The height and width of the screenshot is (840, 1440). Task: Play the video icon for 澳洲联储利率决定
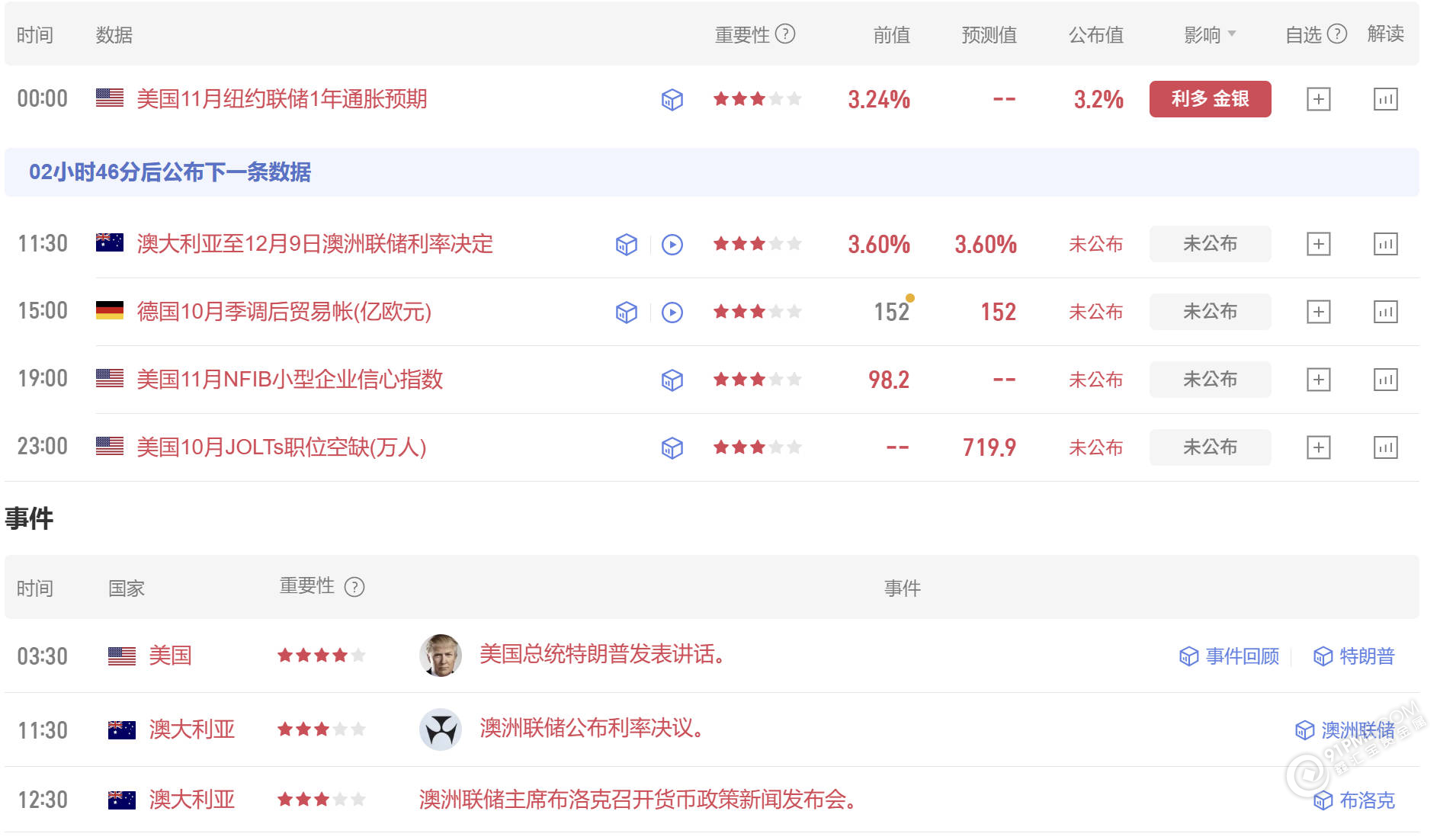(x=672, y=244)
